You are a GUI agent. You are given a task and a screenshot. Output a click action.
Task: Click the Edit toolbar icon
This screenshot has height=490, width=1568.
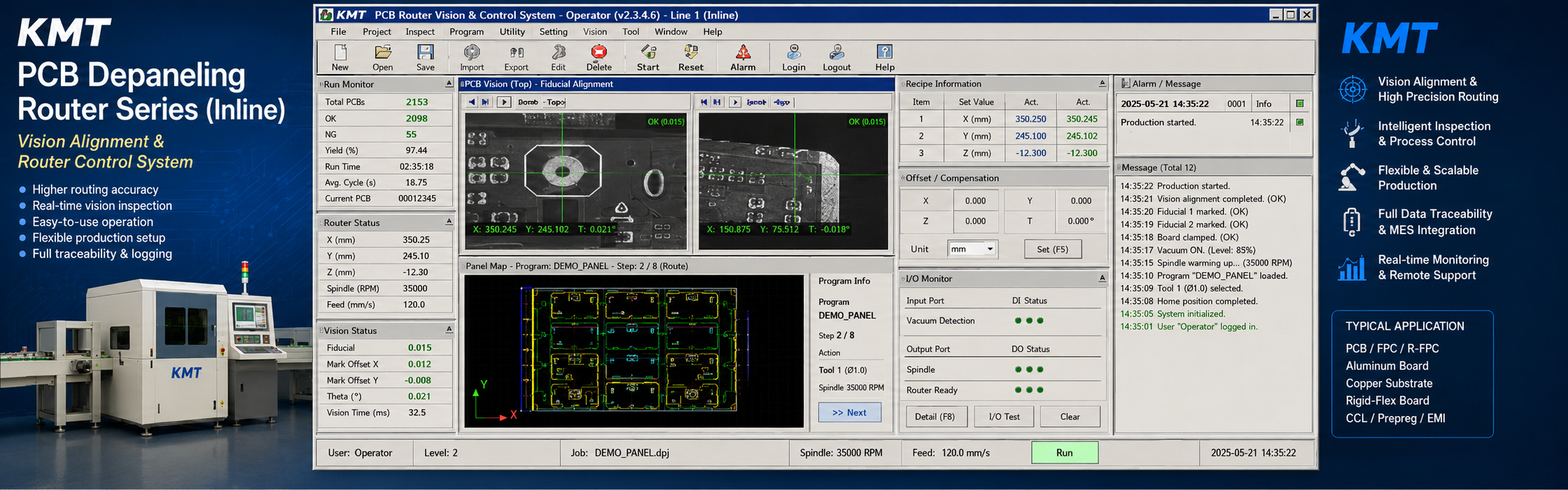pos(558,52)
